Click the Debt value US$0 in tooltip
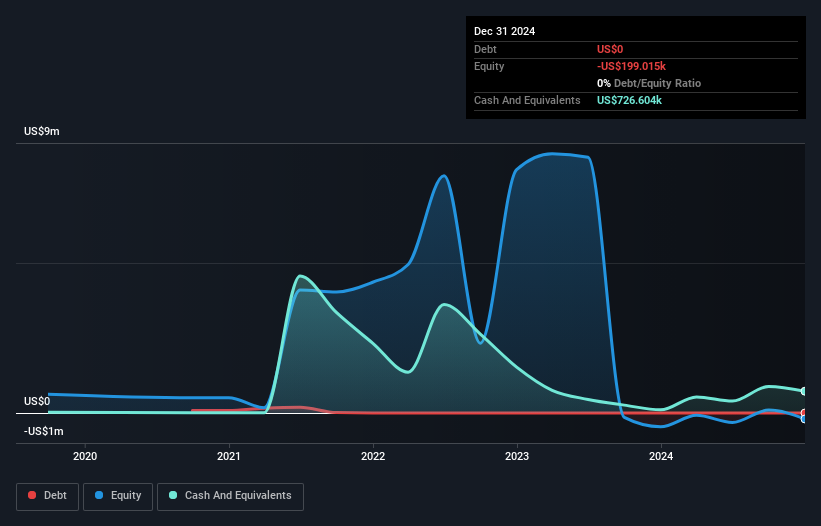This screenshot has height=526, width=821. coord(610,49)
